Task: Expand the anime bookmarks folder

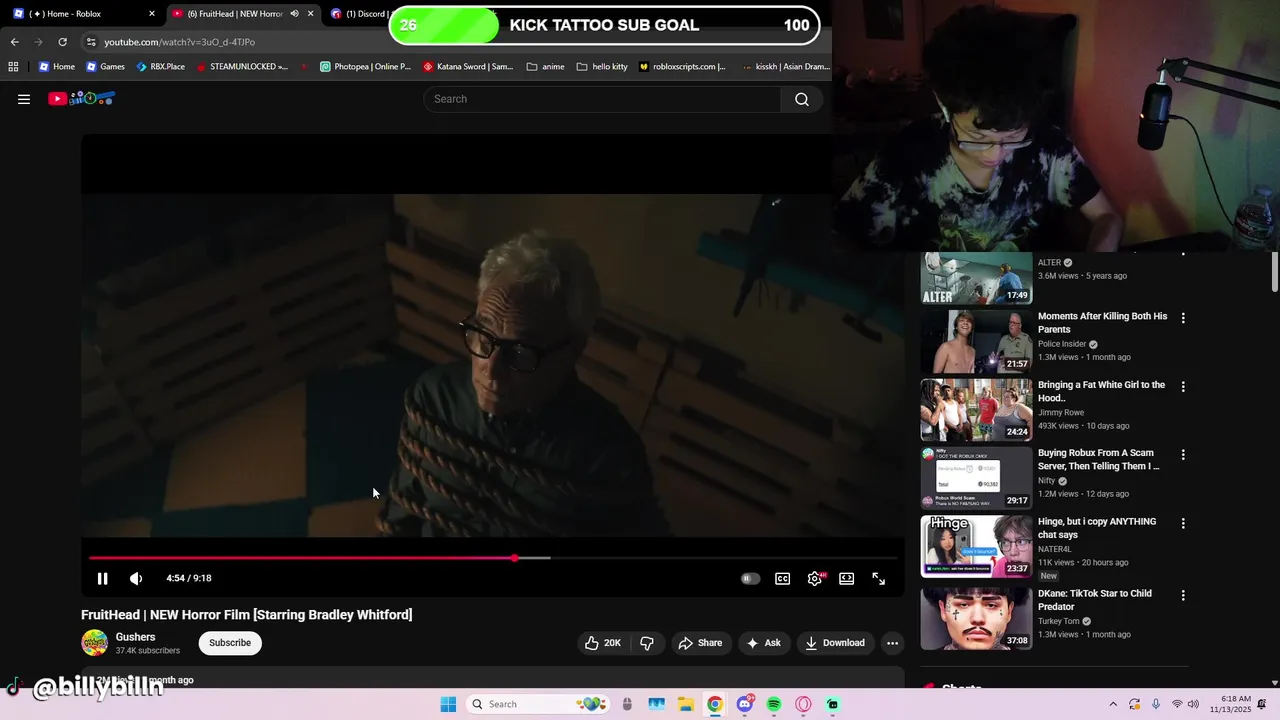Action: pyautogui.click(x=545, y=67)
